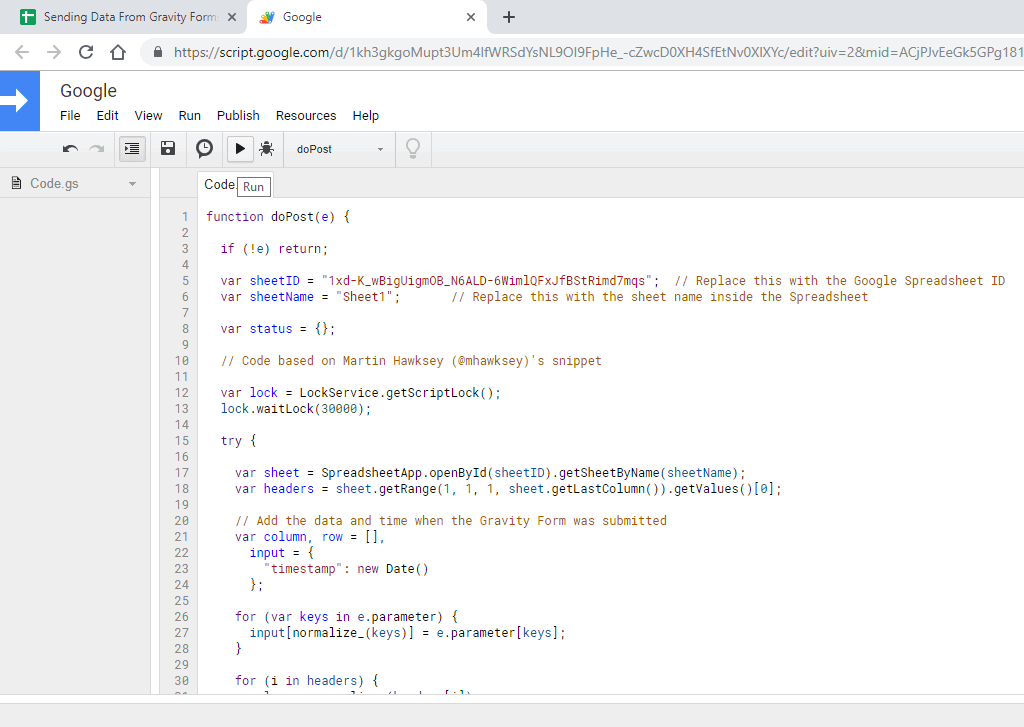Click line number 15 in gutter
This screenshot has height=727, width=1024.
point(182,441)
